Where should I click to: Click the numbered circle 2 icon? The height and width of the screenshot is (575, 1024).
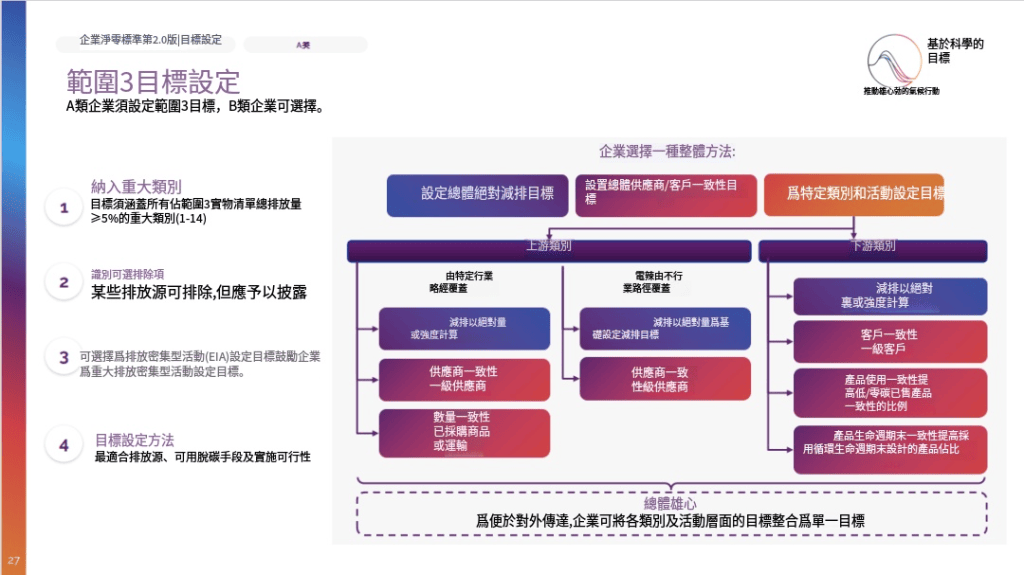tap(64, 282)
